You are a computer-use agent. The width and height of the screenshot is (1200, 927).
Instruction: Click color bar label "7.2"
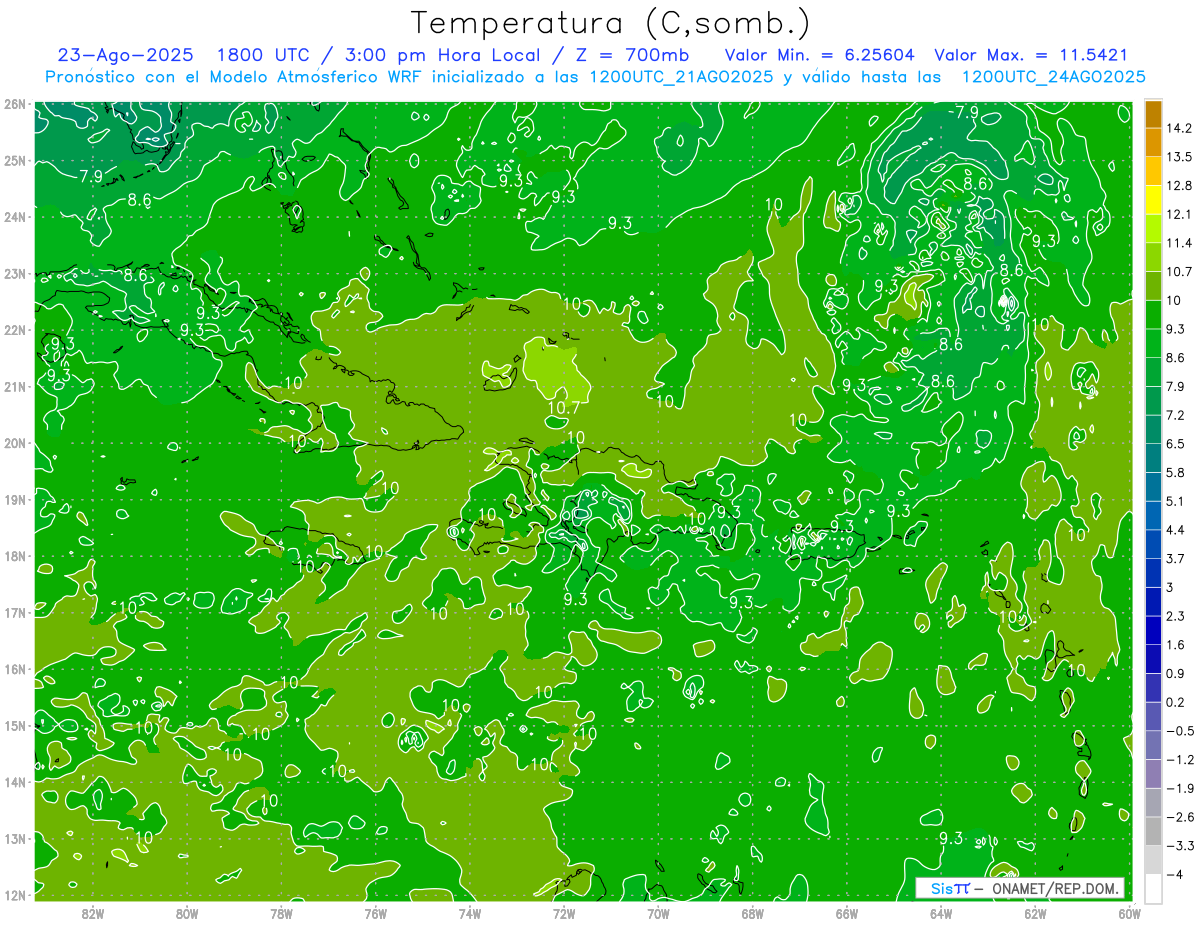[1176, 415]
